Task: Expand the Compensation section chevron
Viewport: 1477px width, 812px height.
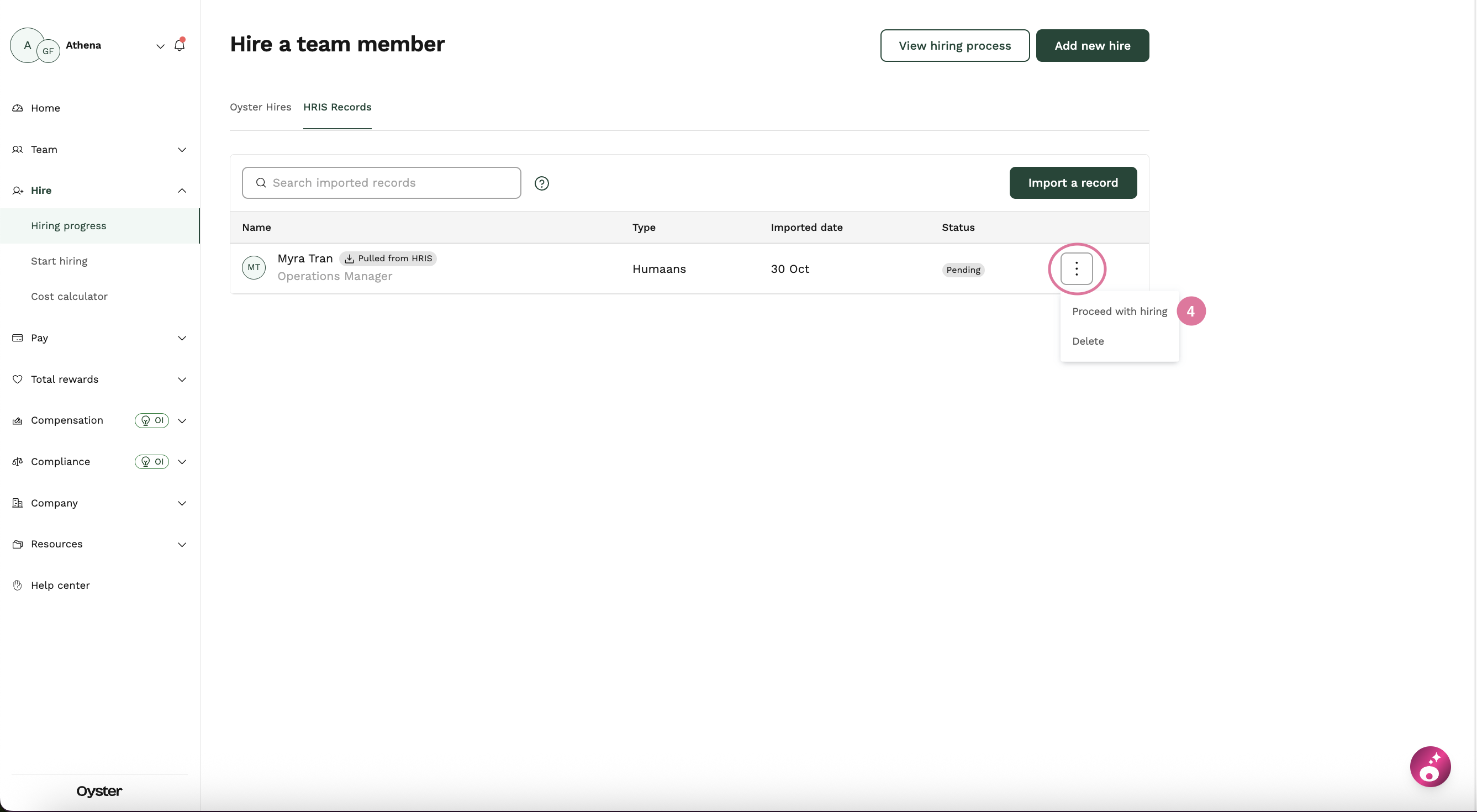Action: pyautogui.click(x=182, y=421)
